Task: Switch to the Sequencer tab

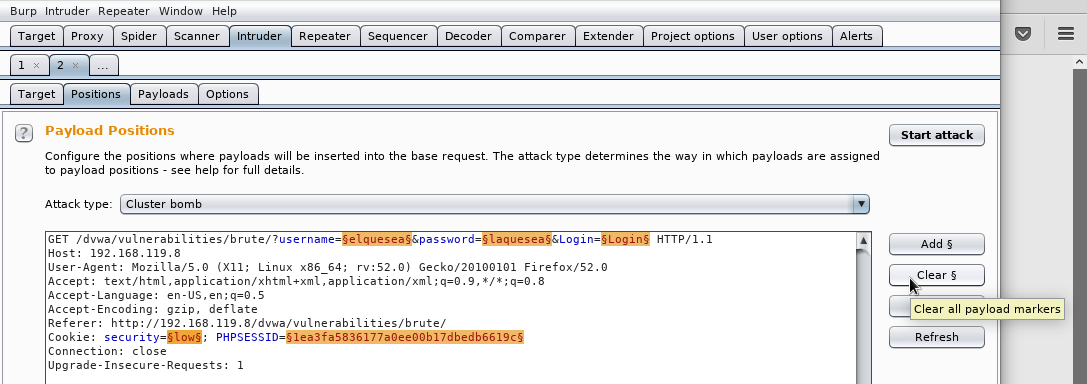Action: (397, 36)
